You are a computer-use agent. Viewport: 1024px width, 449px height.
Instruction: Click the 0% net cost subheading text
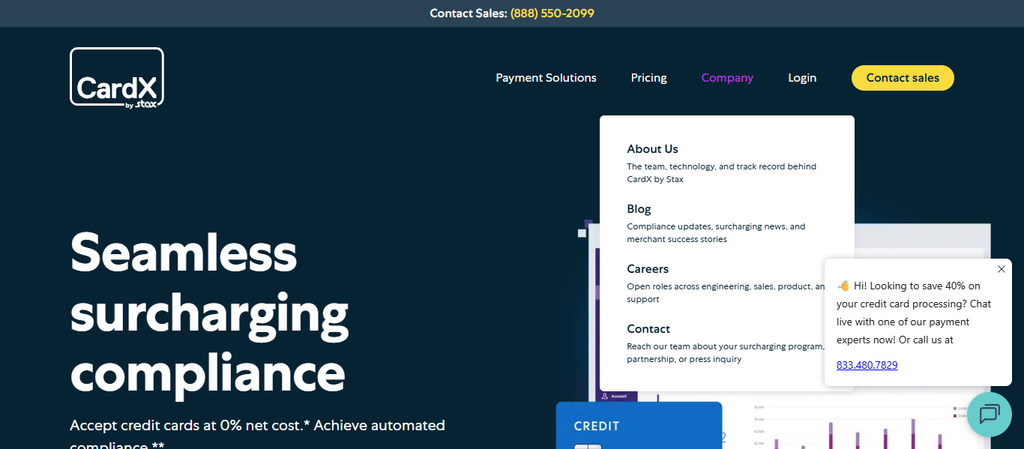click(257, 435)
